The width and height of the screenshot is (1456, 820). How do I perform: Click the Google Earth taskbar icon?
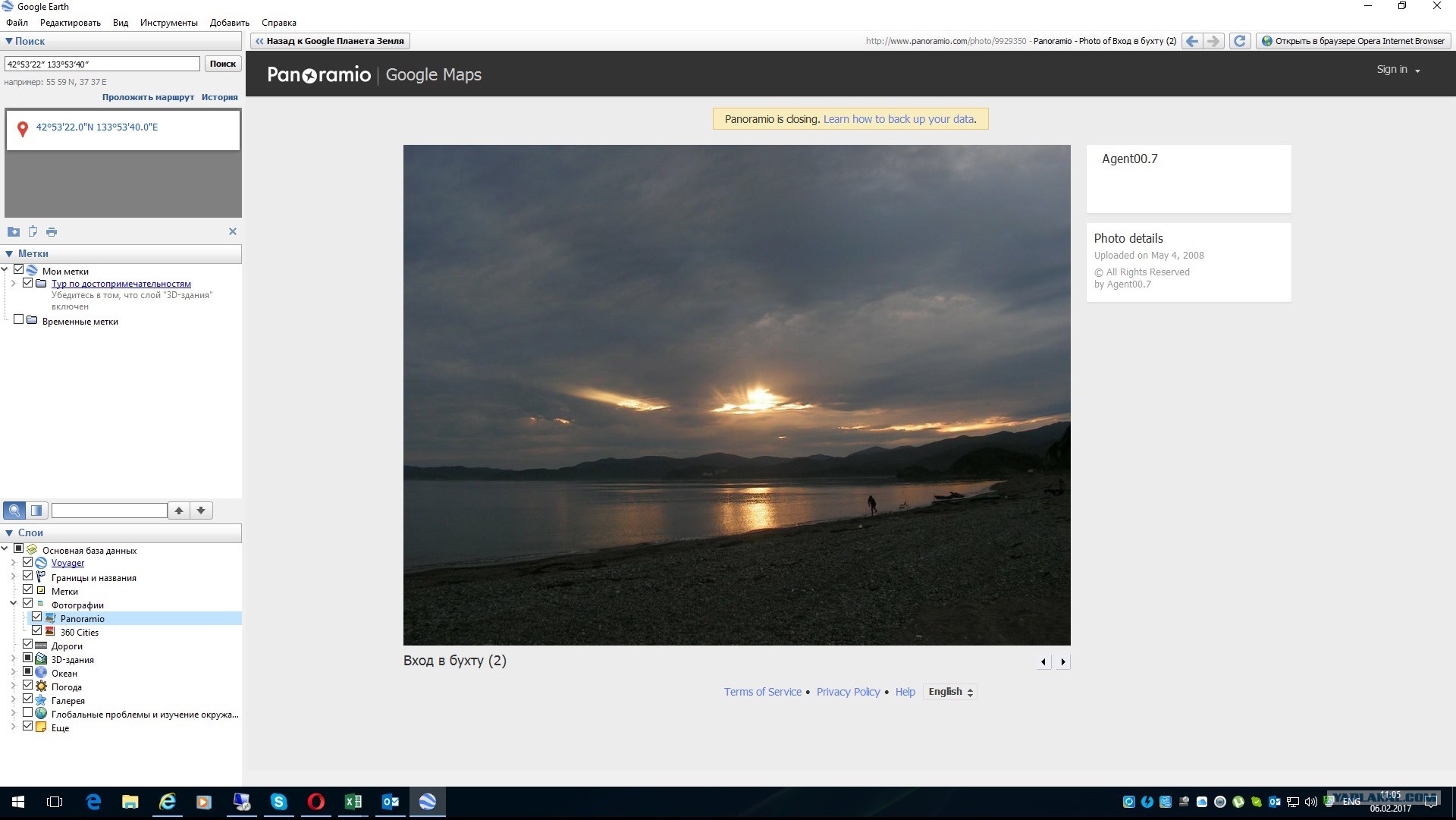[428, 802]
